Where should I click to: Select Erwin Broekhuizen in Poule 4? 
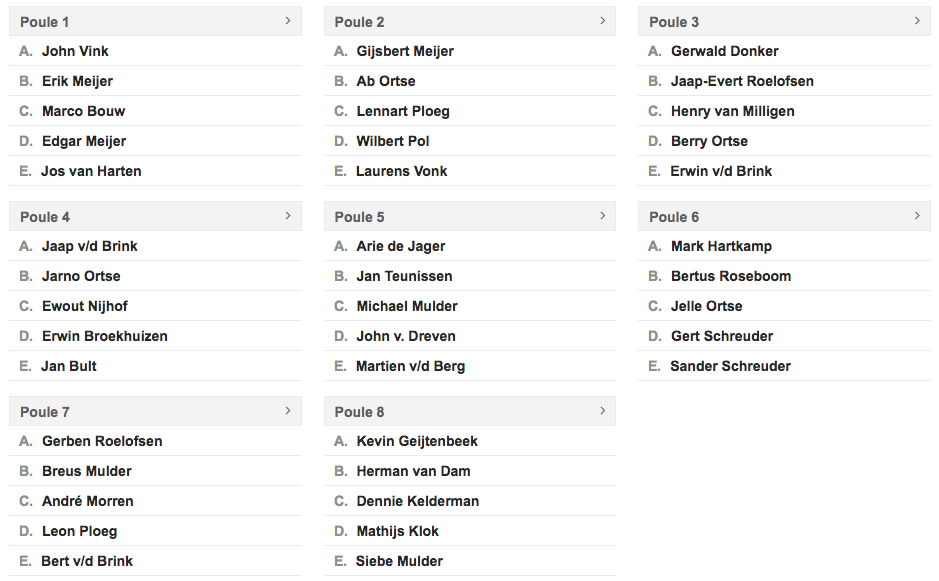[105, 336]
